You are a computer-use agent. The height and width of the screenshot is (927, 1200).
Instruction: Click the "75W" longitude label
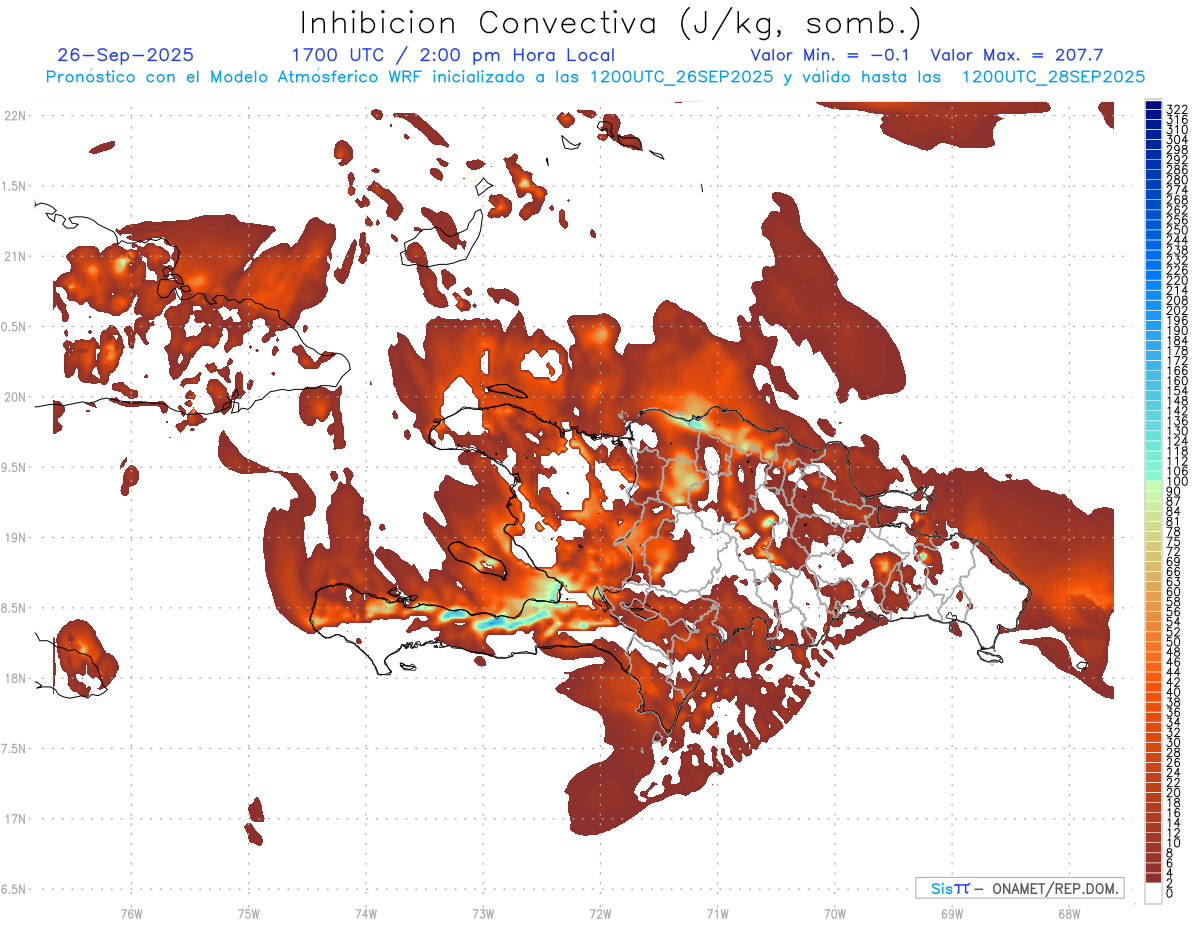pyautogui.click(x=249, y=914)
